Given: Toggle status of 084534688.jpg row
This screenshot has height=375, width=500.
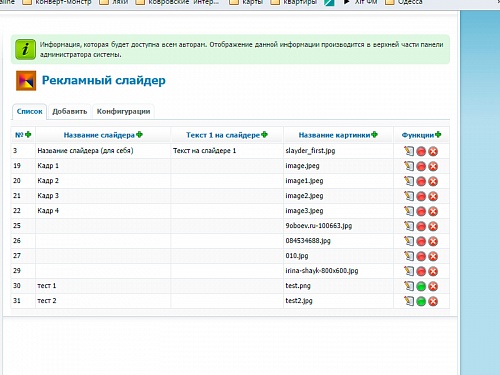Looking at the screenshot, I should pos(421,241).
